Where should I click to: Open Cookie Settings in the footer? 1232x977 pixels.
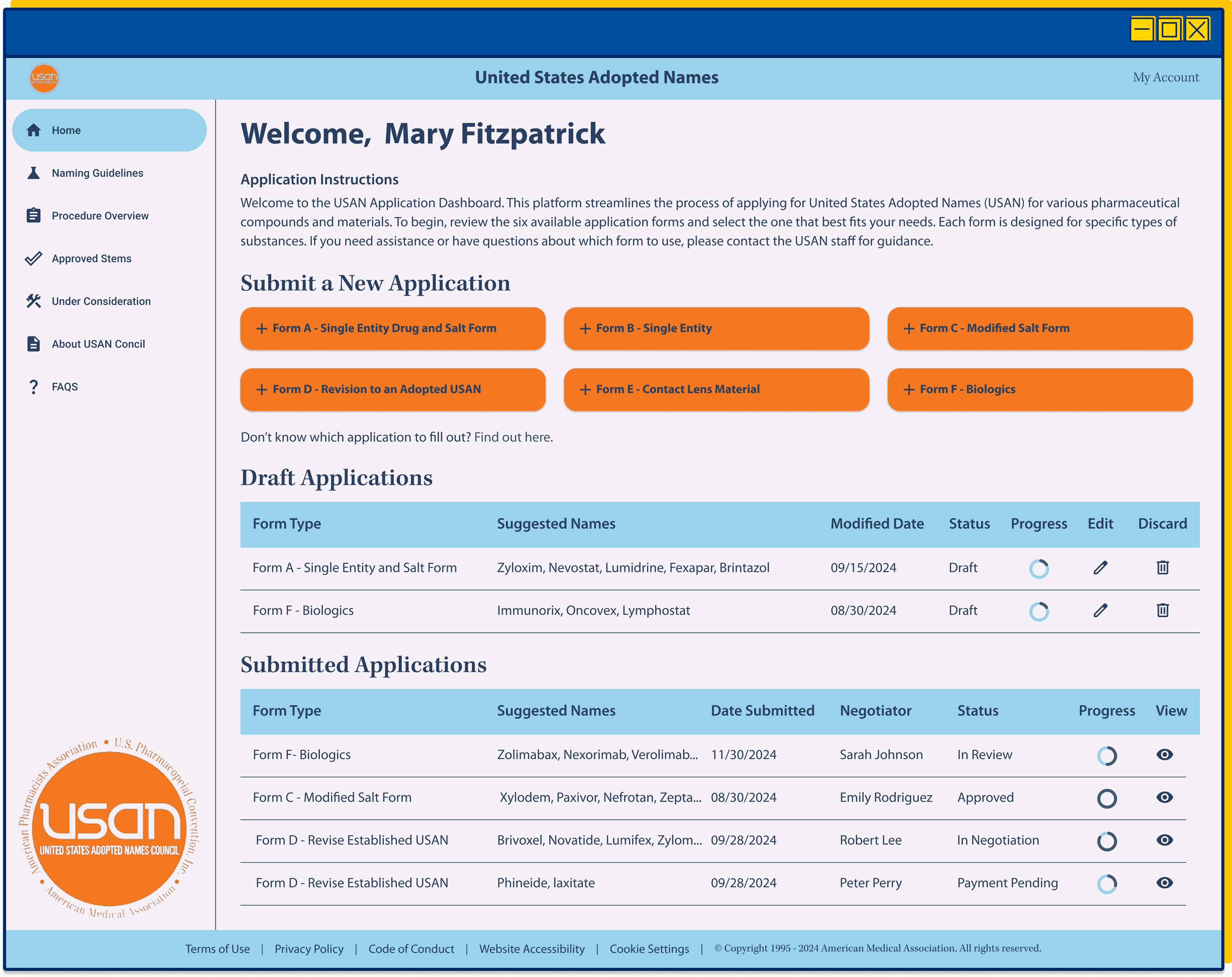(649, 949)
